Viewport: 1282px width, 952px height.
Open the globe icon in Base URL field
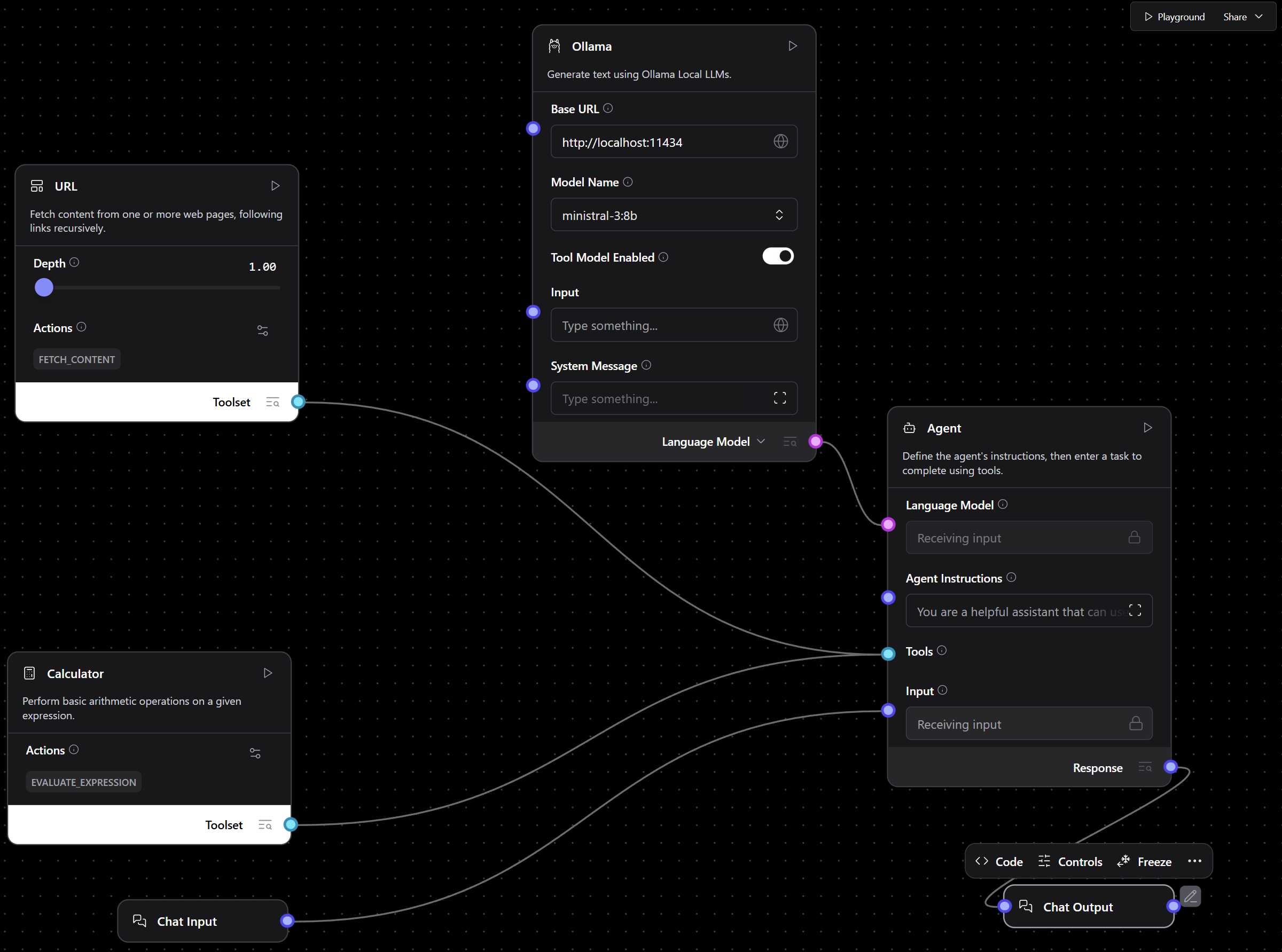(780, 141)
